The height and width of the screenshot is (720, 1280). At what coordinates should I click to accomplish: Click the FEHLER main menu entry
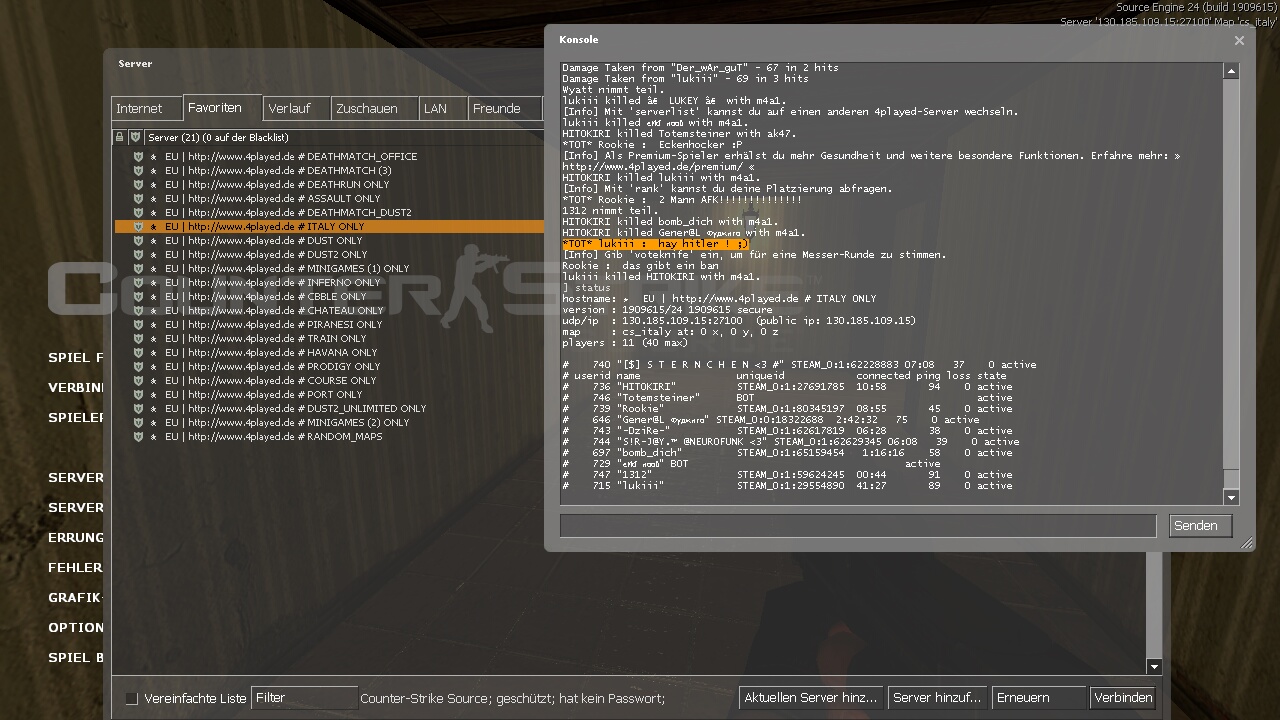coord(76,568)
